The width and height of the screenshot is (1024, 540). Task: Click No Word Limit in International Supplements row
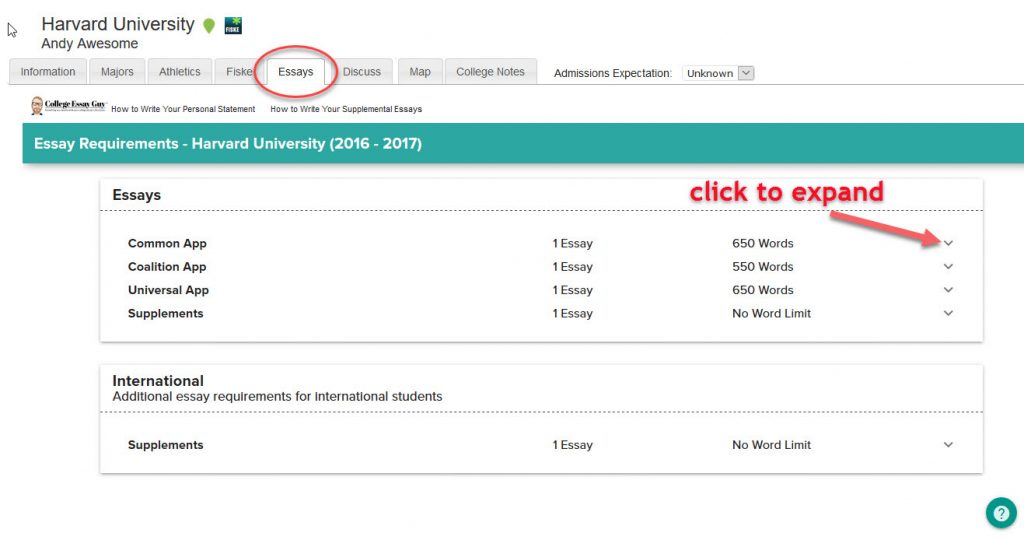tap(771, 445)
